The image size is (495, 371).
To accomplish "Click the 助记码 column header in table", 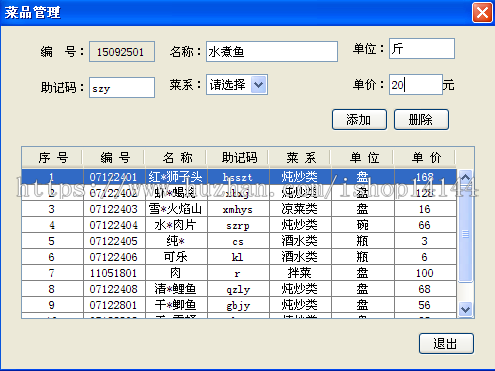I will (239, 157).
